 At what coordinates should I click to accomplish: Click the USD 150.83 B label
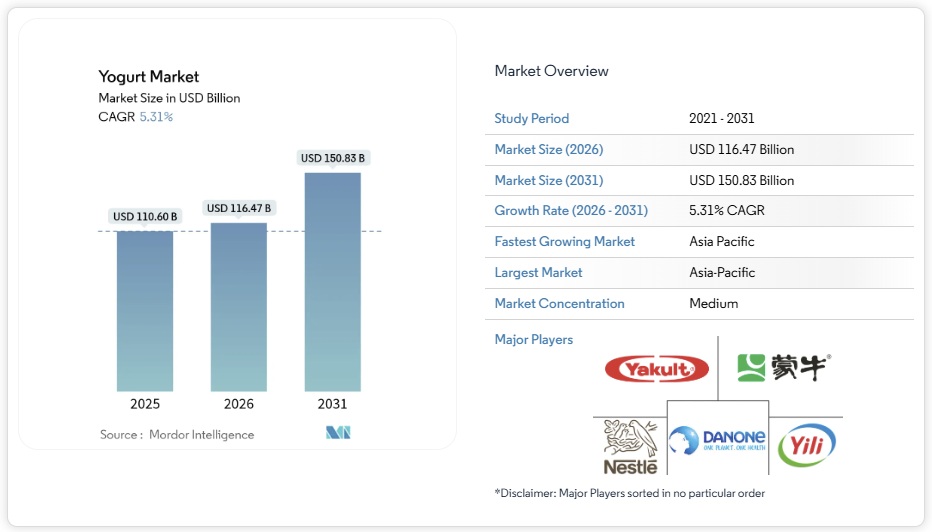(332, 158)
